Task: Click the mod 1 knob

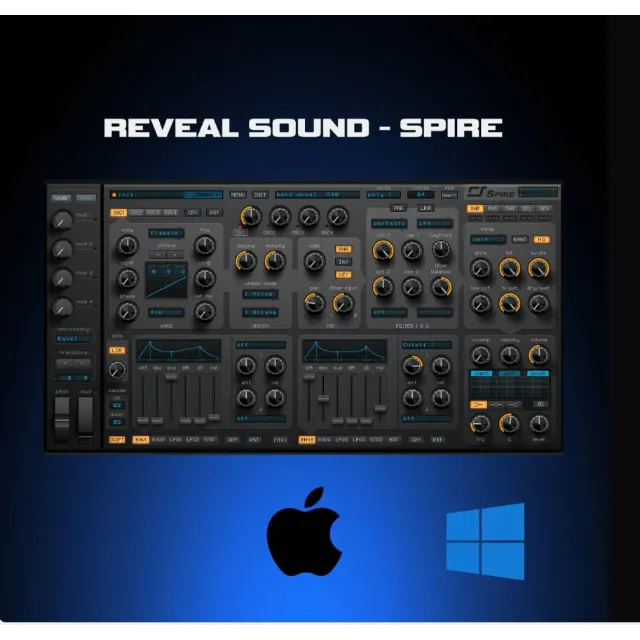Action: pyautogui.click(x=62, y=220)
